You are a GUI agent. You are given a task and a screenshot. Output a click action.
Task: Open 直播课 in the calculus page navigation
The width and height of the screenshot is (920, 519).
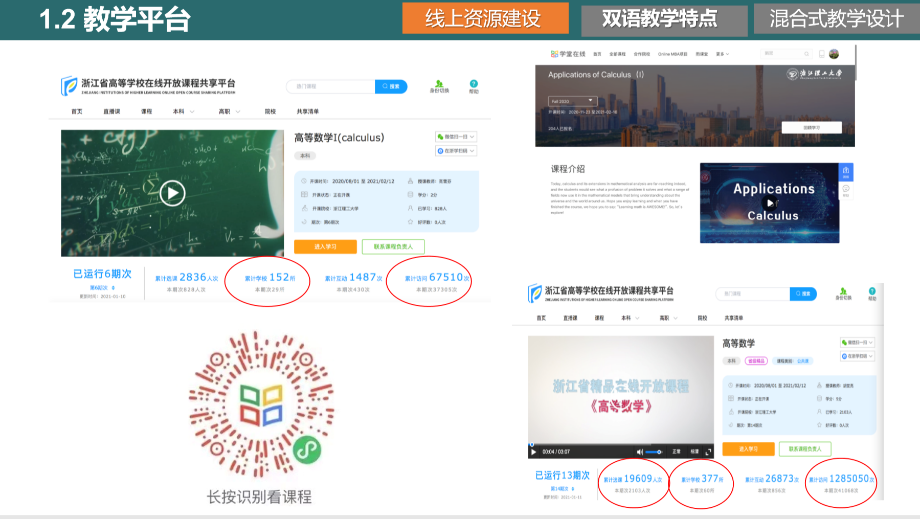point(111,111)
